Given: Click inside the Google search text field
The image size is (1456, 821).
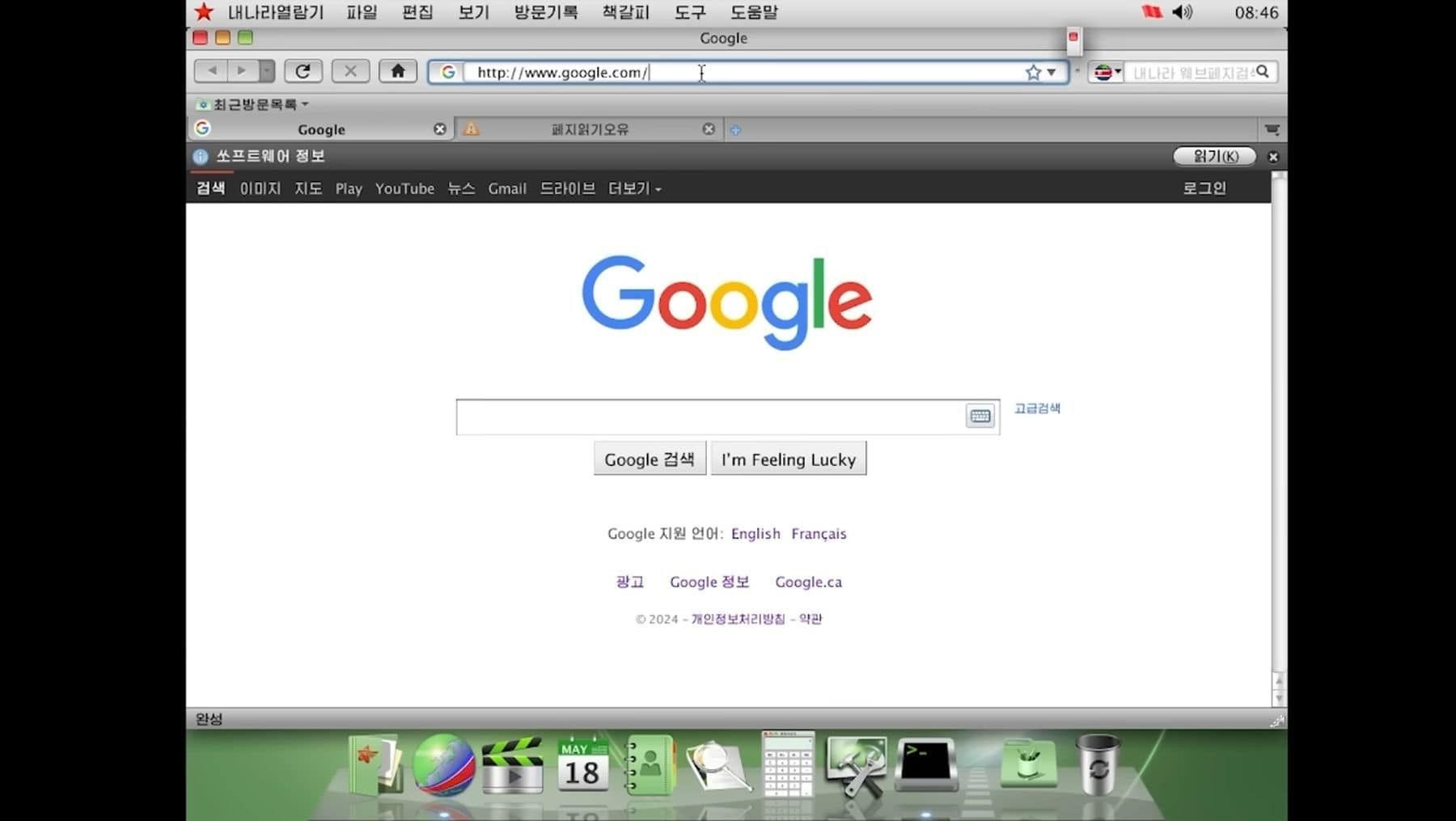Looking at the screenshot, I should pos(708,417).
